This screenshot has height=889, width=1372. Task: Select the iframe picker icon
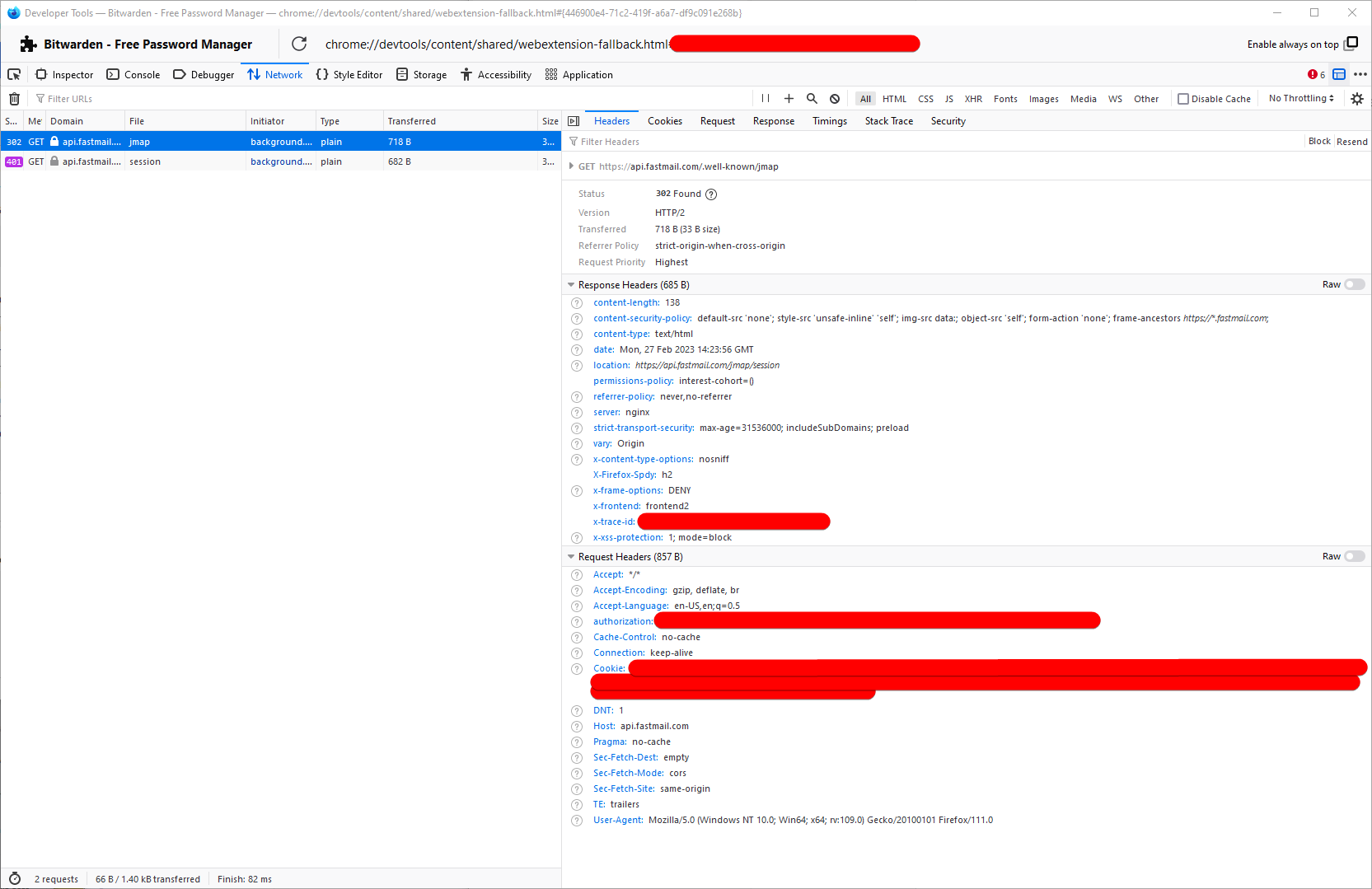click(x=1339, y=75)
